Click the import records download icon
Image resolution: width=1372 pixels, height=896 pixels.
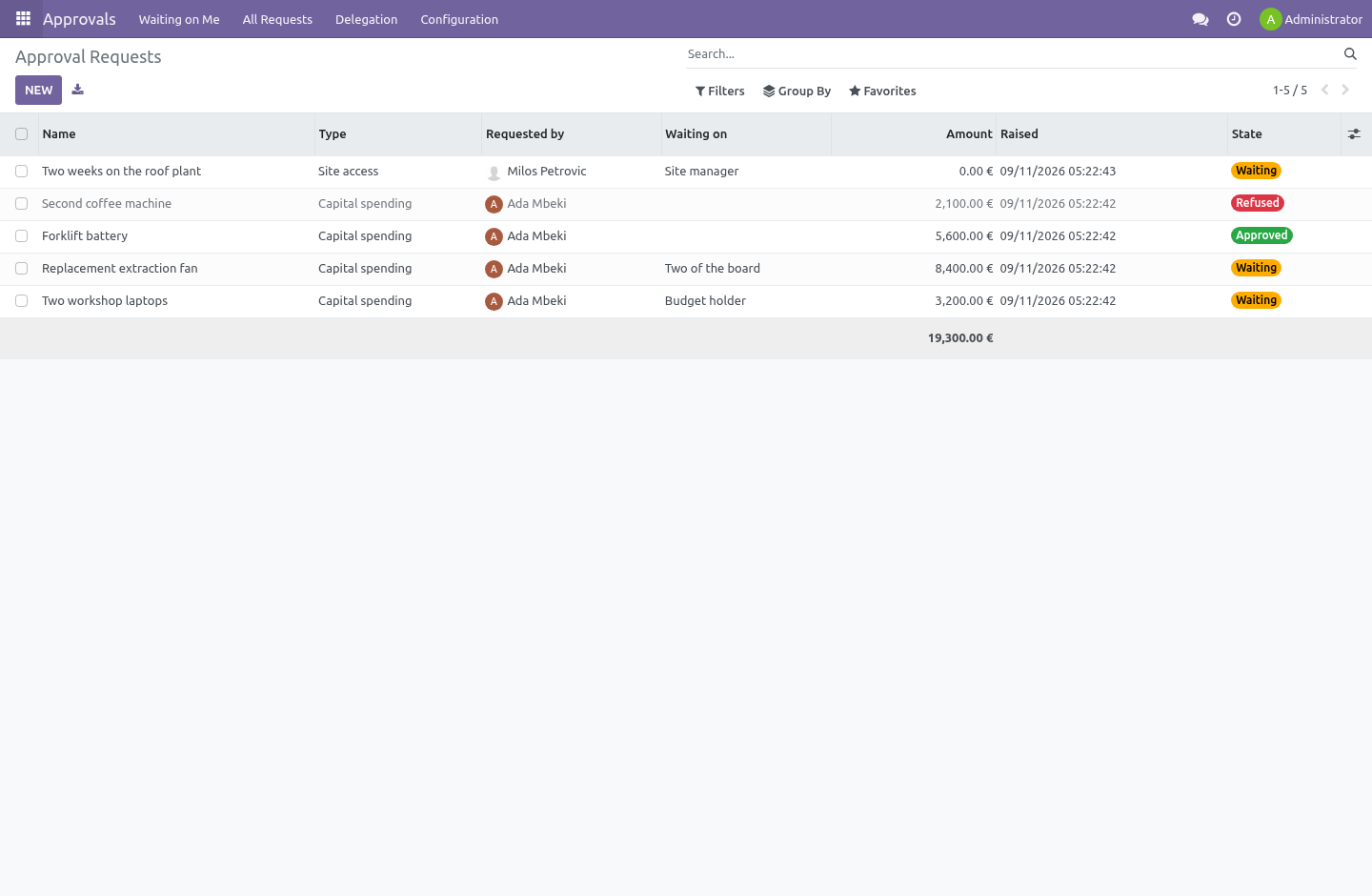coord(78,90)
